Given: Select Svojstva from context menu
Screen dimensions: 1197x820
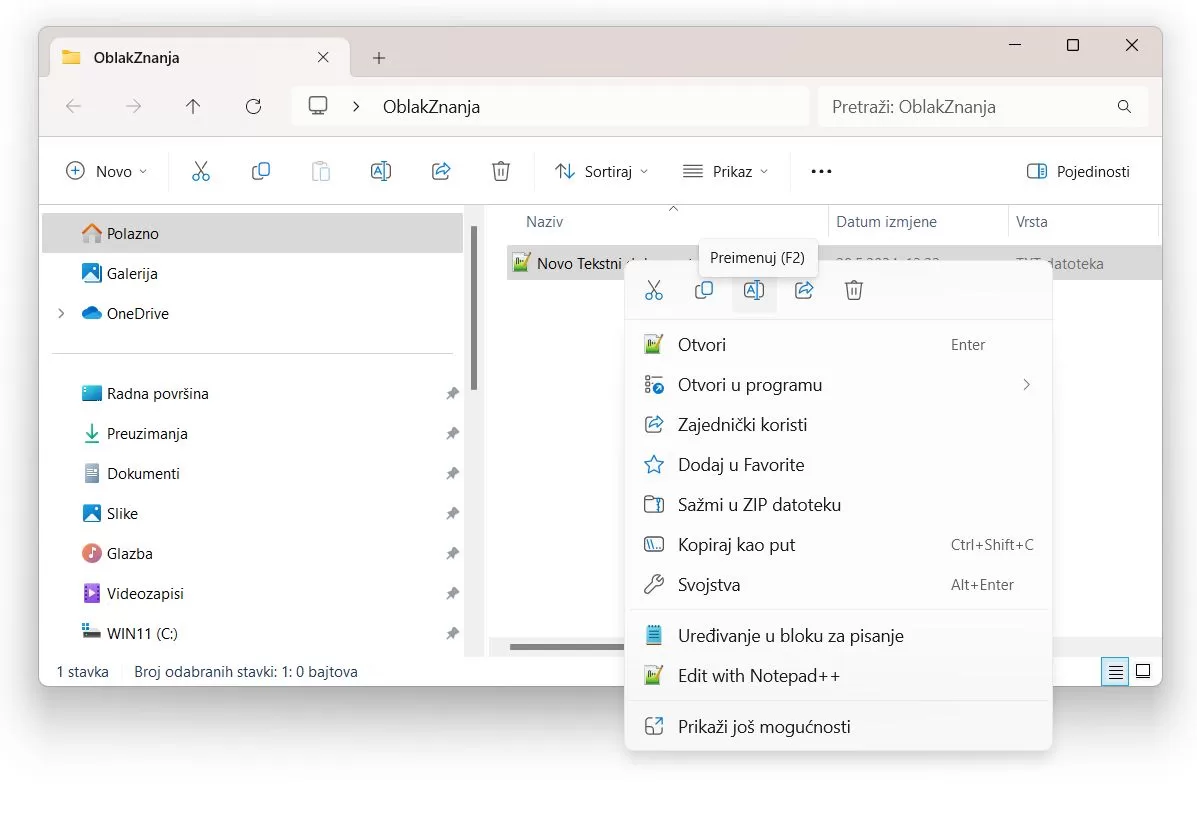Looking at the screenshot, I should tap(709, 585).
